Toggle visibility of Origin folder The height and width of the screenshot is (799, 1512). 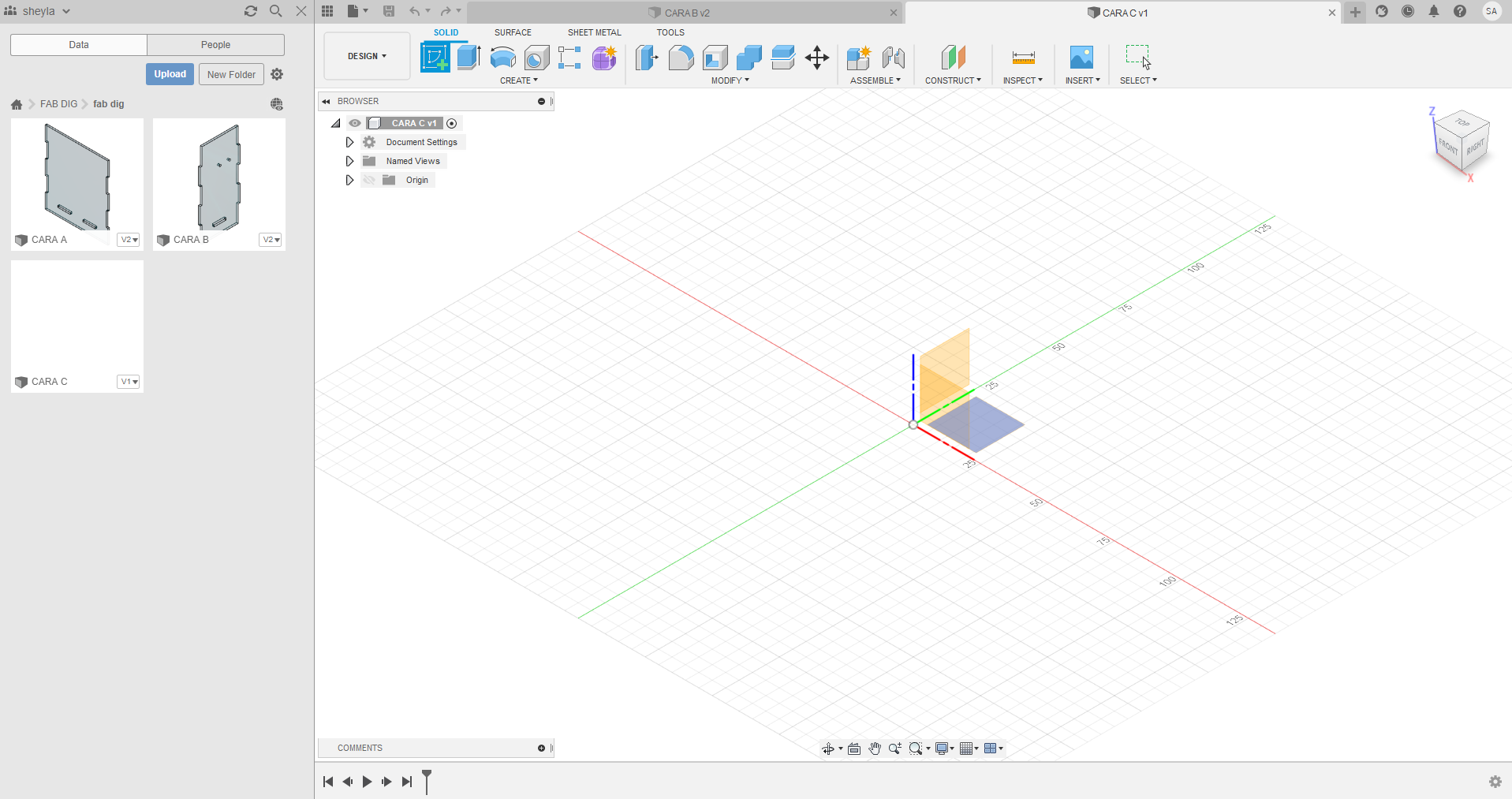[x=369, y=180]
